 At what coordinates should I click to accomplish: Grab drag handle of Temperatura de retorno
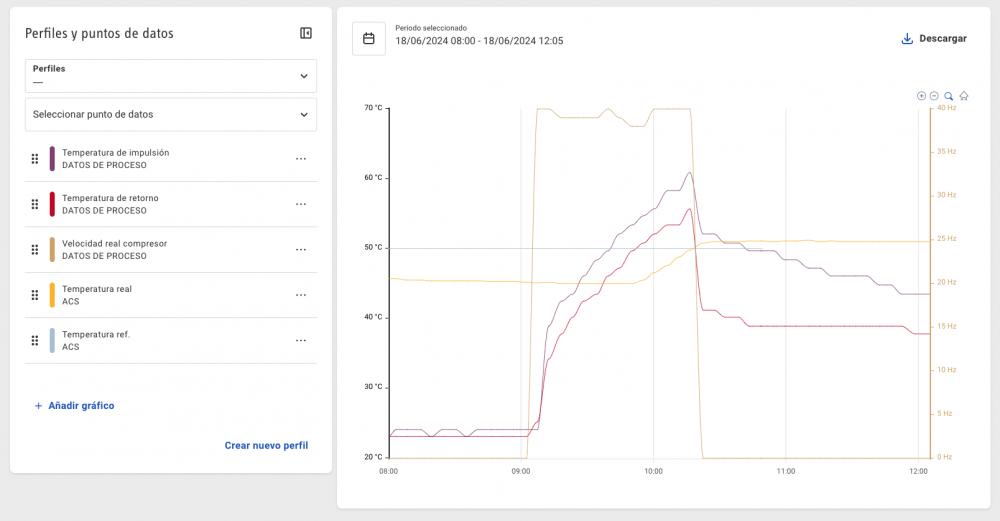(x=35, y=204)
